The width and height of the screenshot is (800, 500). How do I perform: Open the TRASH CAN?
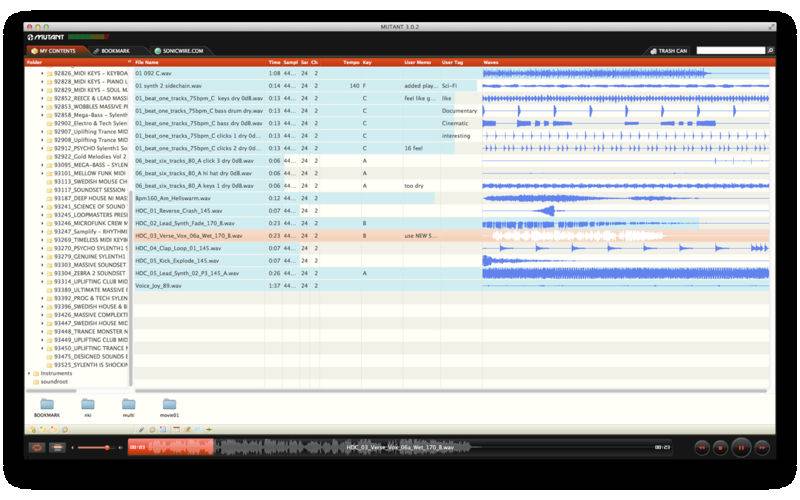tap(668, 51)
